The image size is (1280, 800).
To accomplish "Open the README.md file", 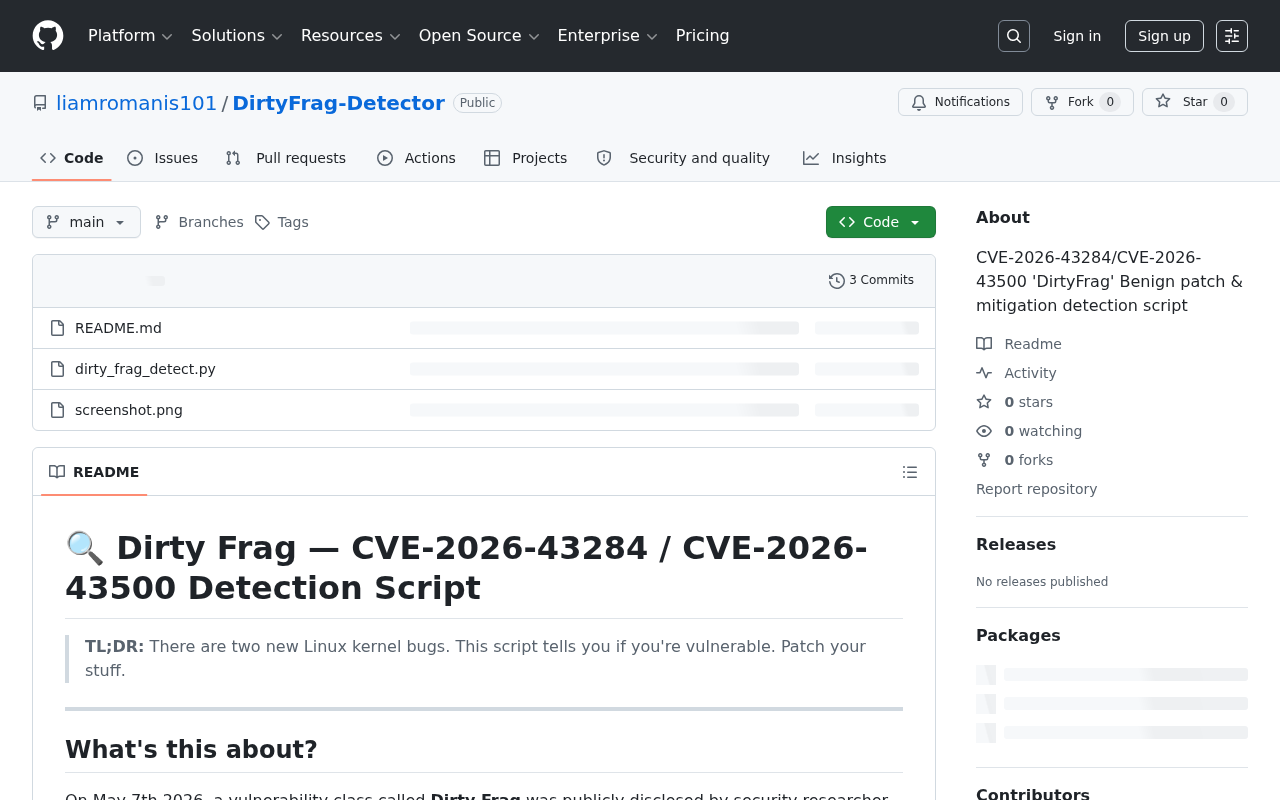I will click(118, 328).
